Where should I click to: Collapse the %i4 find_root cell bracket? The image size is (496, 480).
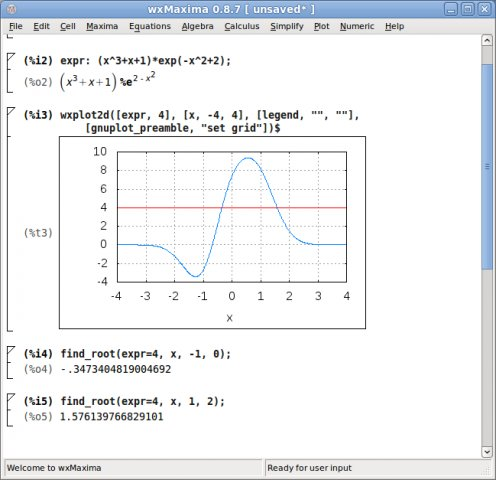tap(11, 350)
